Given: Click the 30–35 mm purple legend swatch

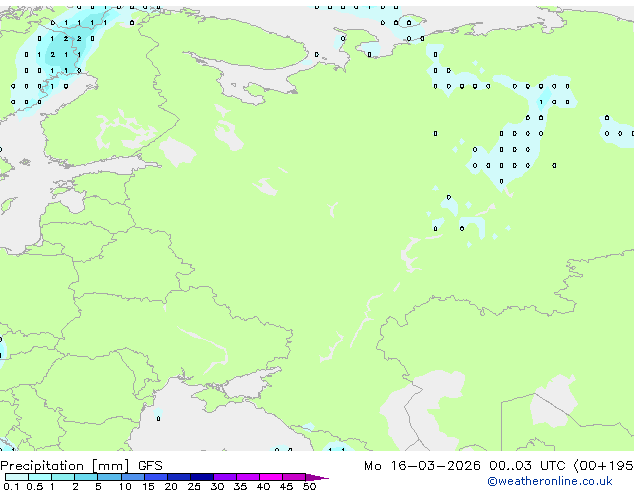Looking at the screenshot, I should click(225, 477).
